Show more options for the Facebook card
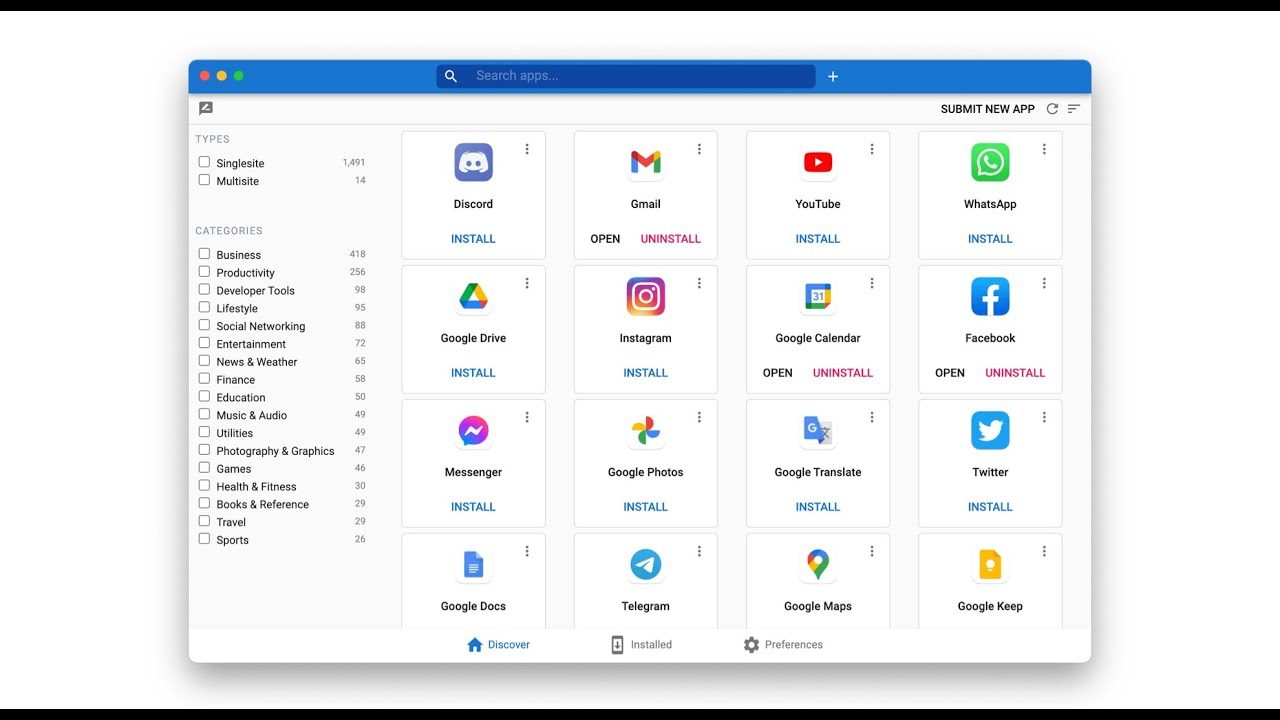1280x720 pixels. click(x=1044, y=283)
